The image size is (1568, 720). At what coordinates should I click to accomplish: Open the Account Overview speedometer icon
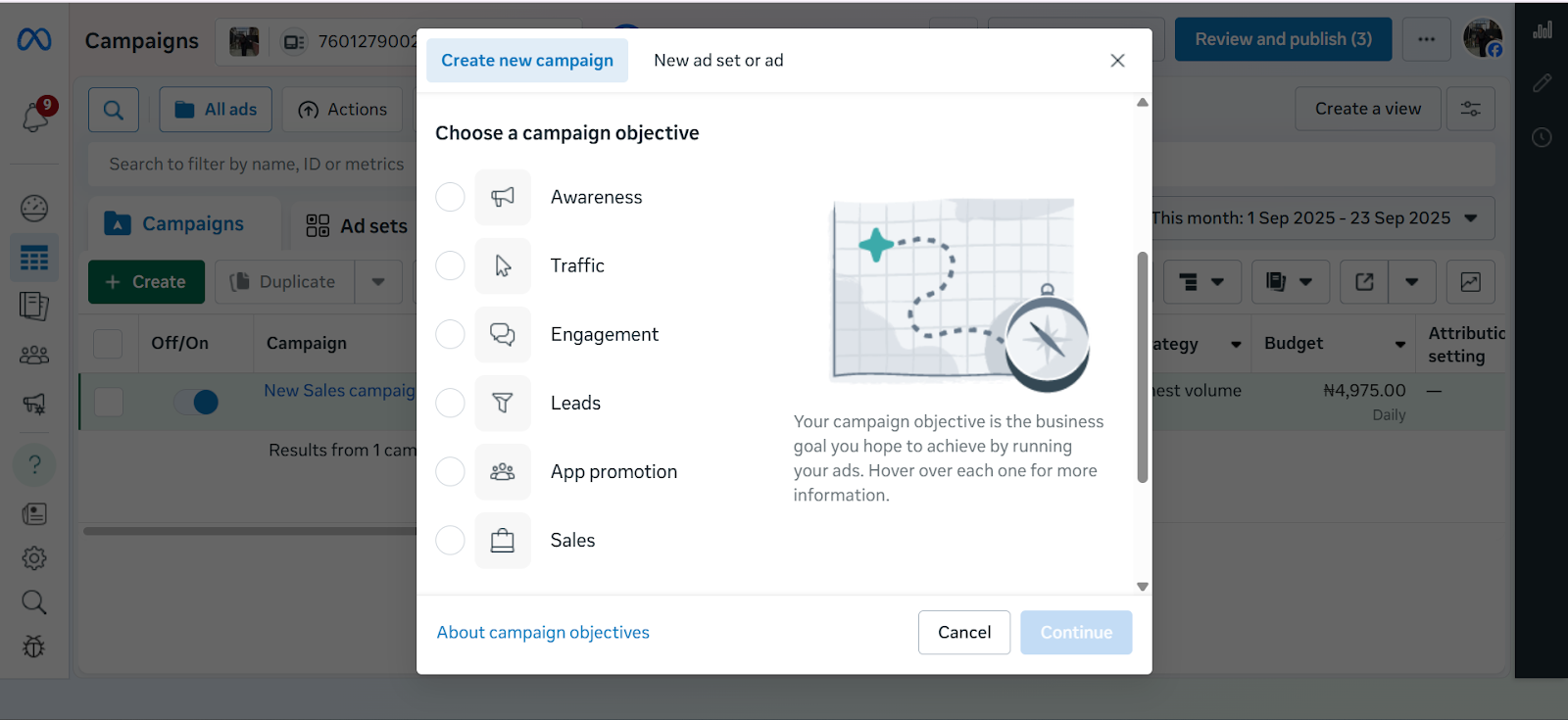click(x=33, y=208)
